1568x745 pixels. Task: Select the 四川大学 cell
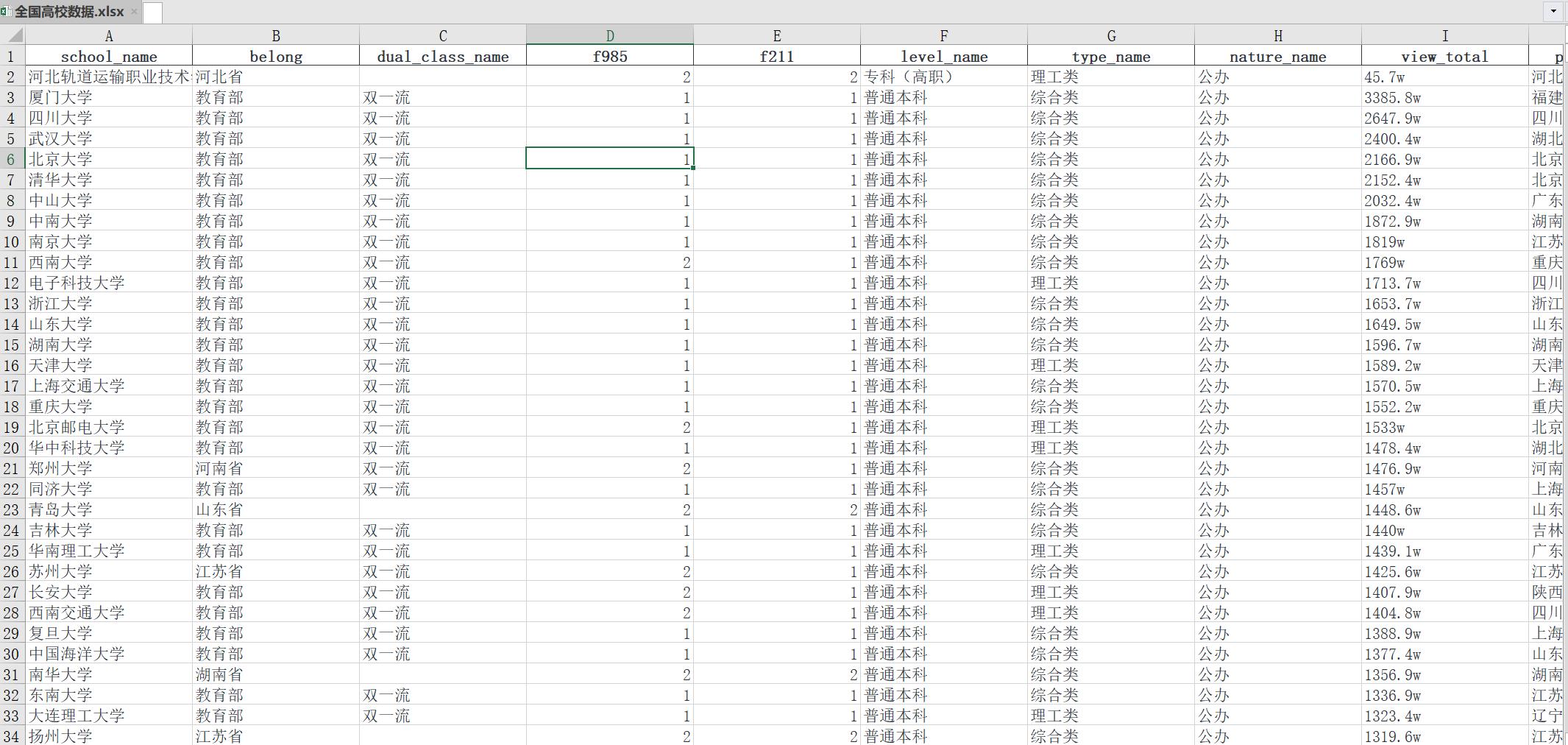pos(109,118)
